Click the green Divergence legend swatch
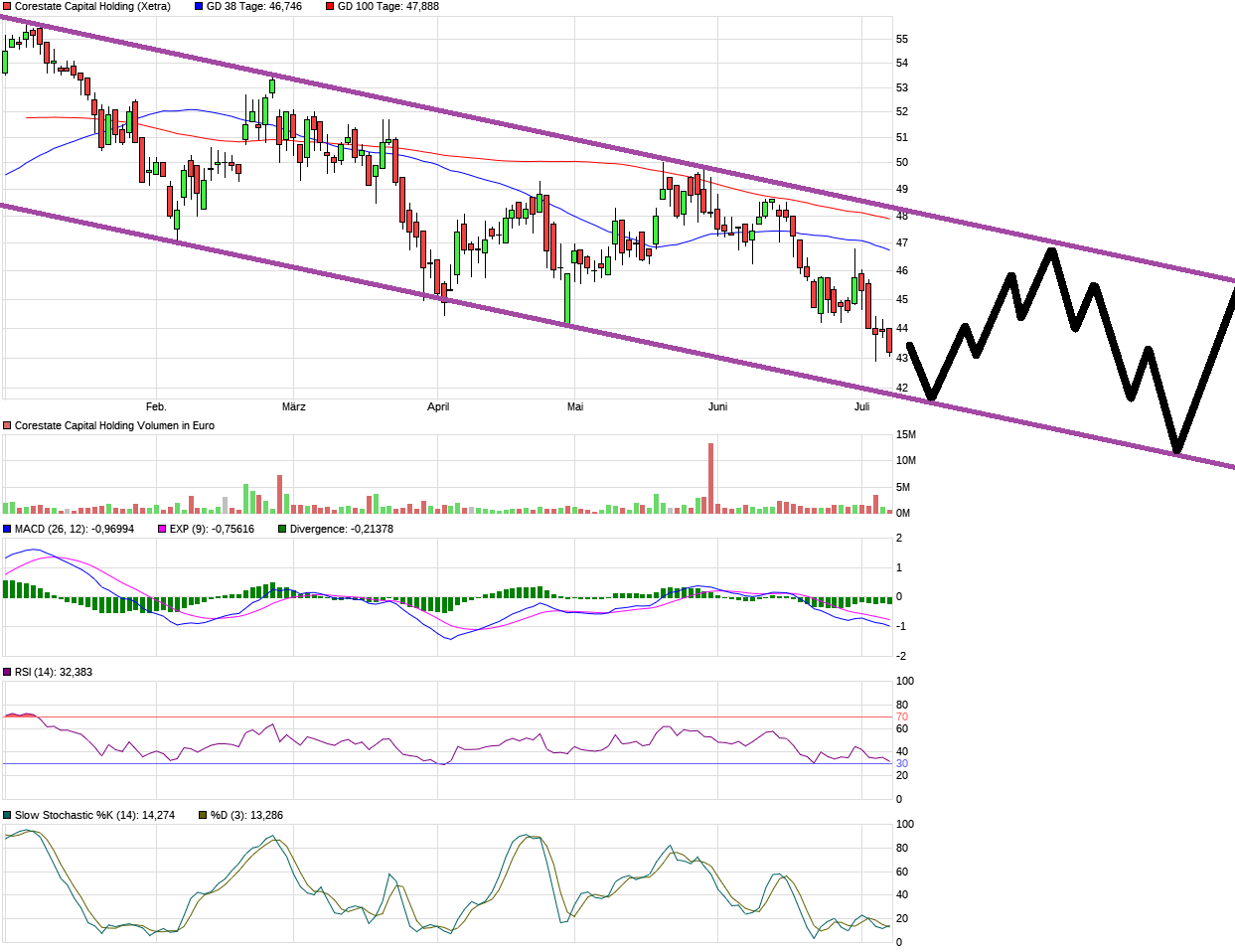1235x952 pixels. point(282,529)
